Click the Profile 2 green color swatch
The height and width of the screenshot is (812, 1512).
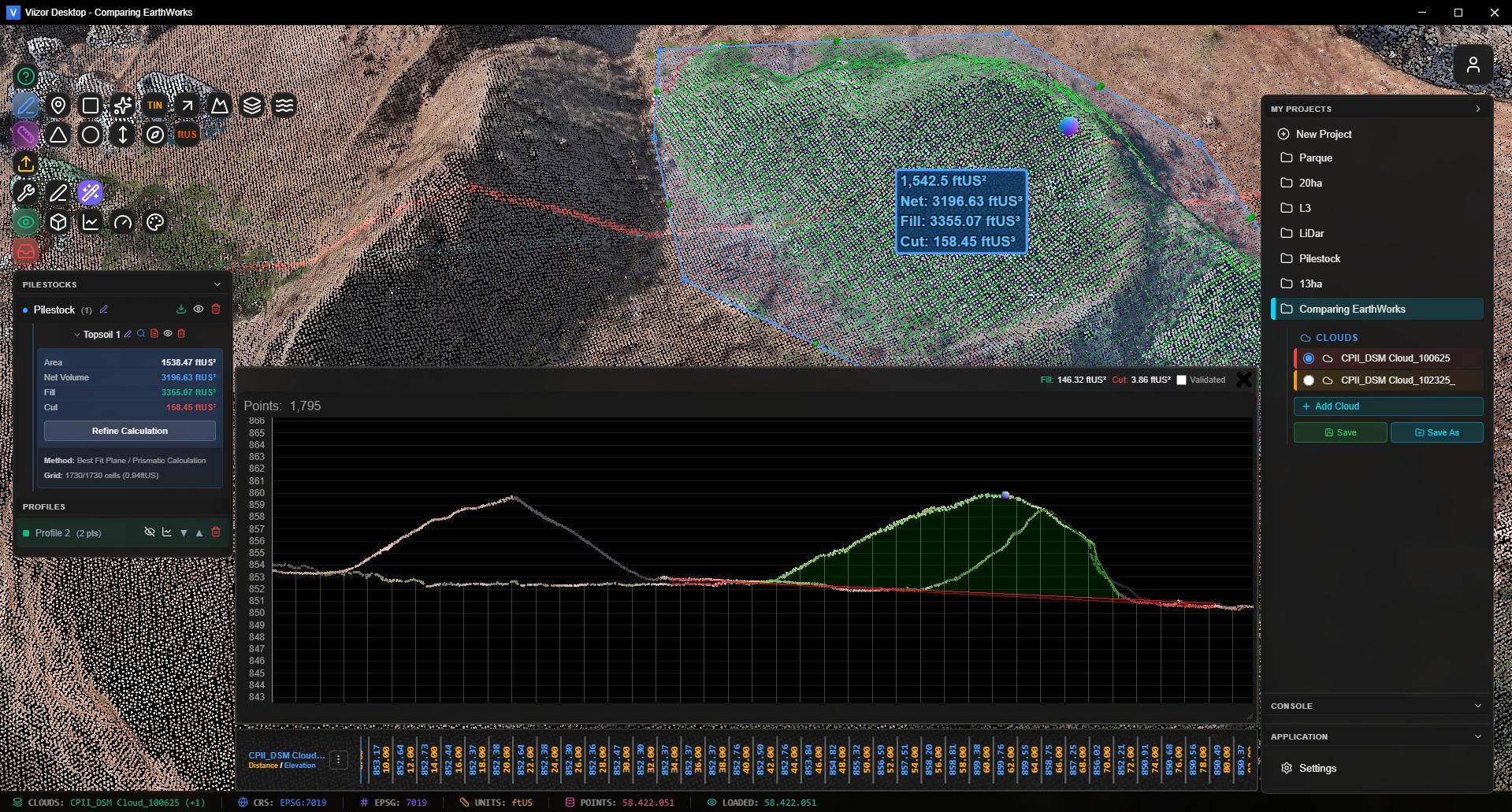(x=26, y=533)
